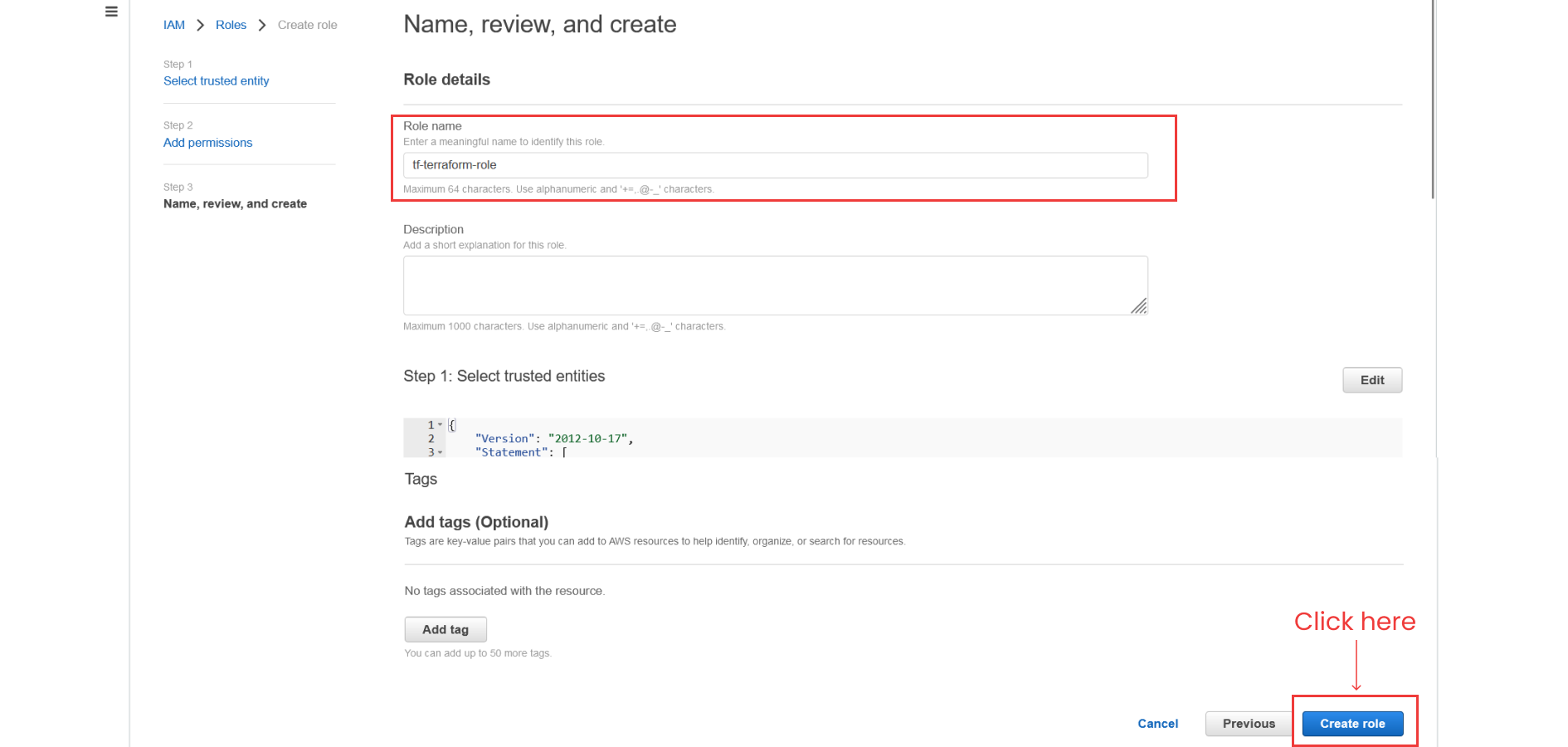Click the page vertical scrollbar
Screen dimensions: 1568x747
(x=1433, y=100)
